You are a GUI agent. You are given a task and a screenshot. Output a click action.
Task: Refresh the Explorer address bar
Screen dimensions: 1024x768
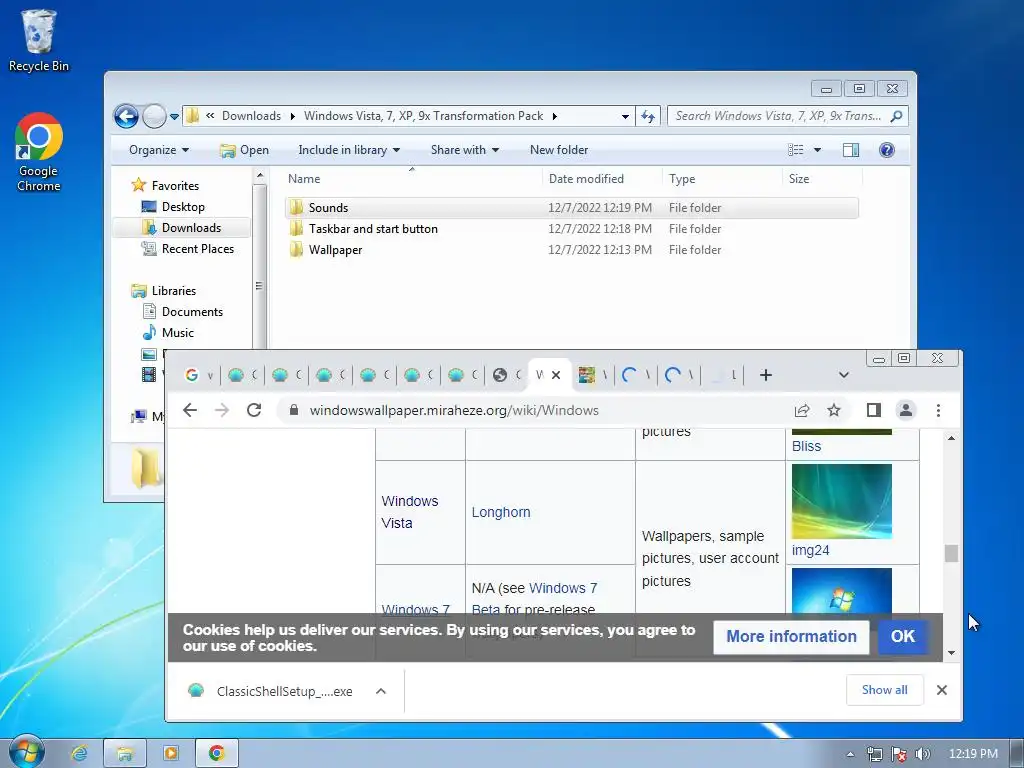pos(648,116)
